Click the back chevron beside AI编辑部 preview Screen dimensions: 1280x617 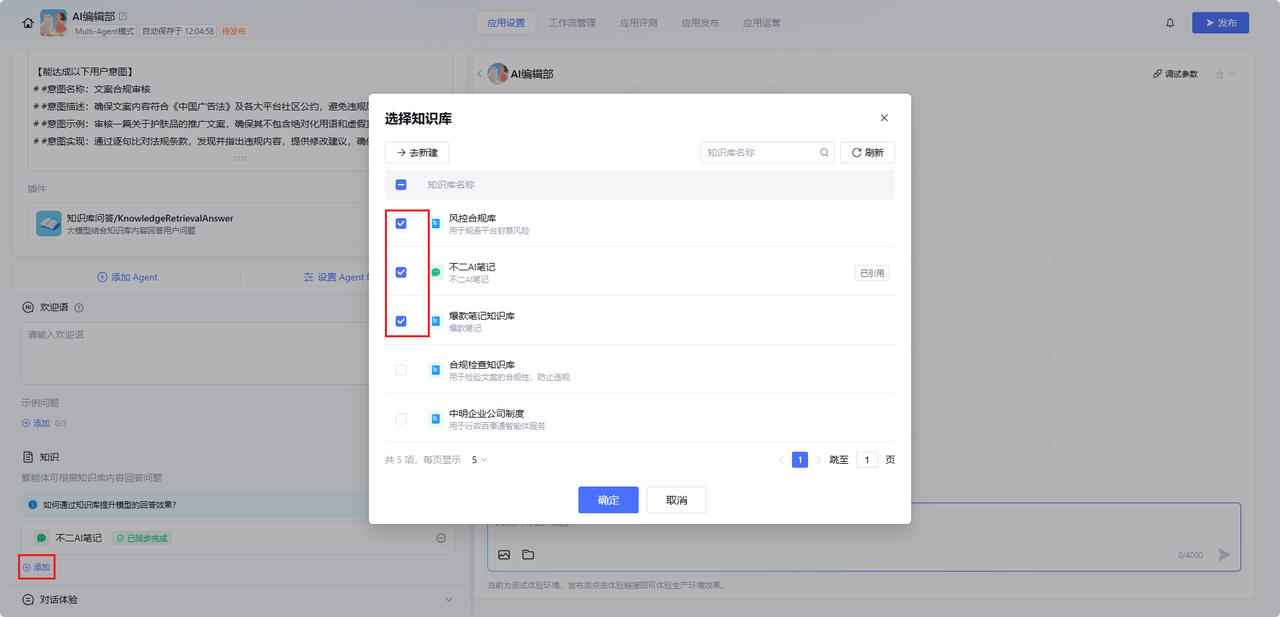tap(479, 74)
